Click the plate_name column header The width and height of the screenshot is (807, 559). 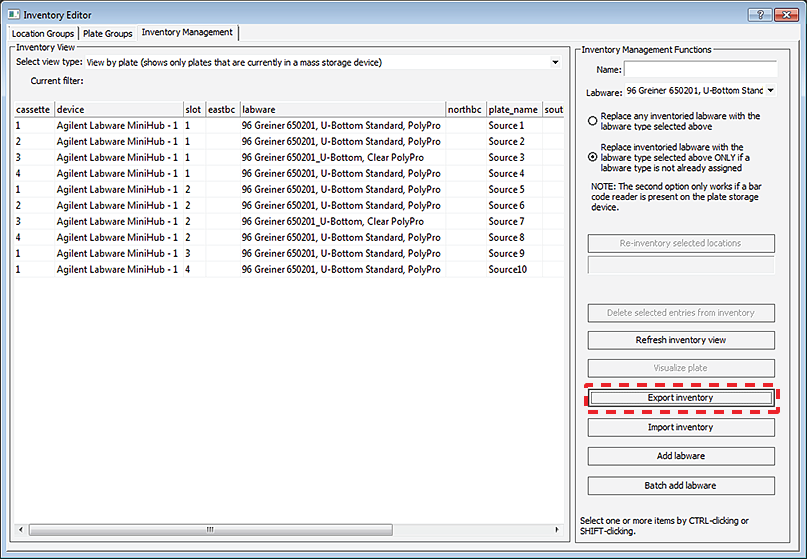(x=512, y=109)
